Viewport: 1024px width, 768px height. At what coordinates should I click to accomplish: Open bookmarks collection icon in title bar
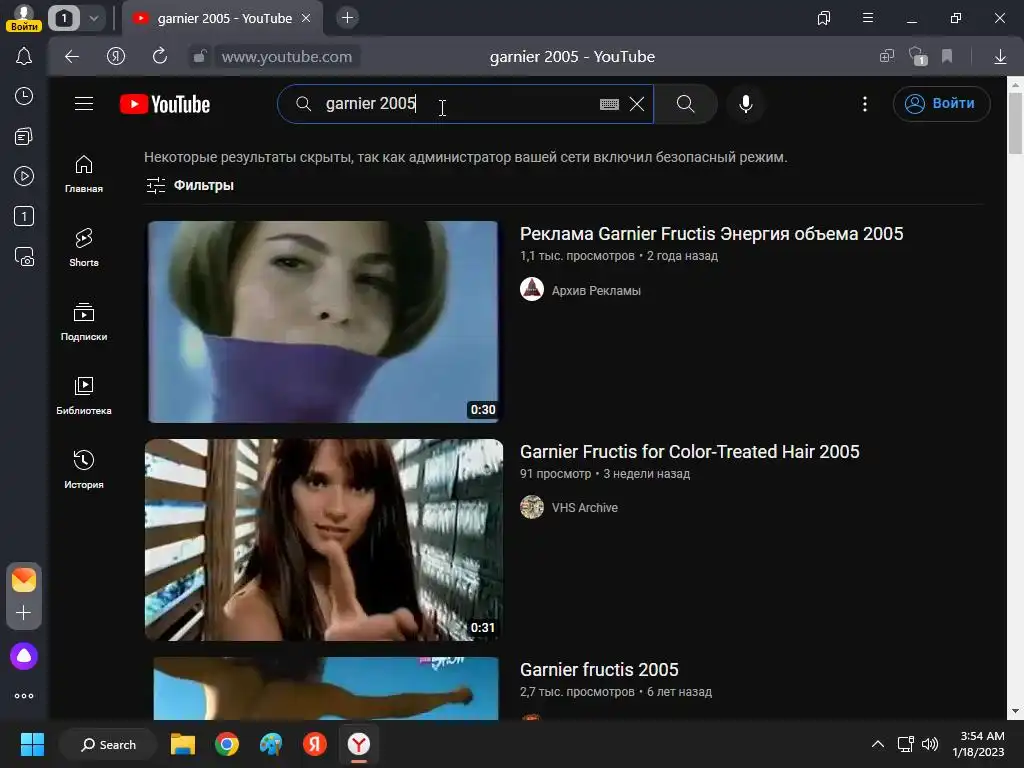[x=824, y=18]
